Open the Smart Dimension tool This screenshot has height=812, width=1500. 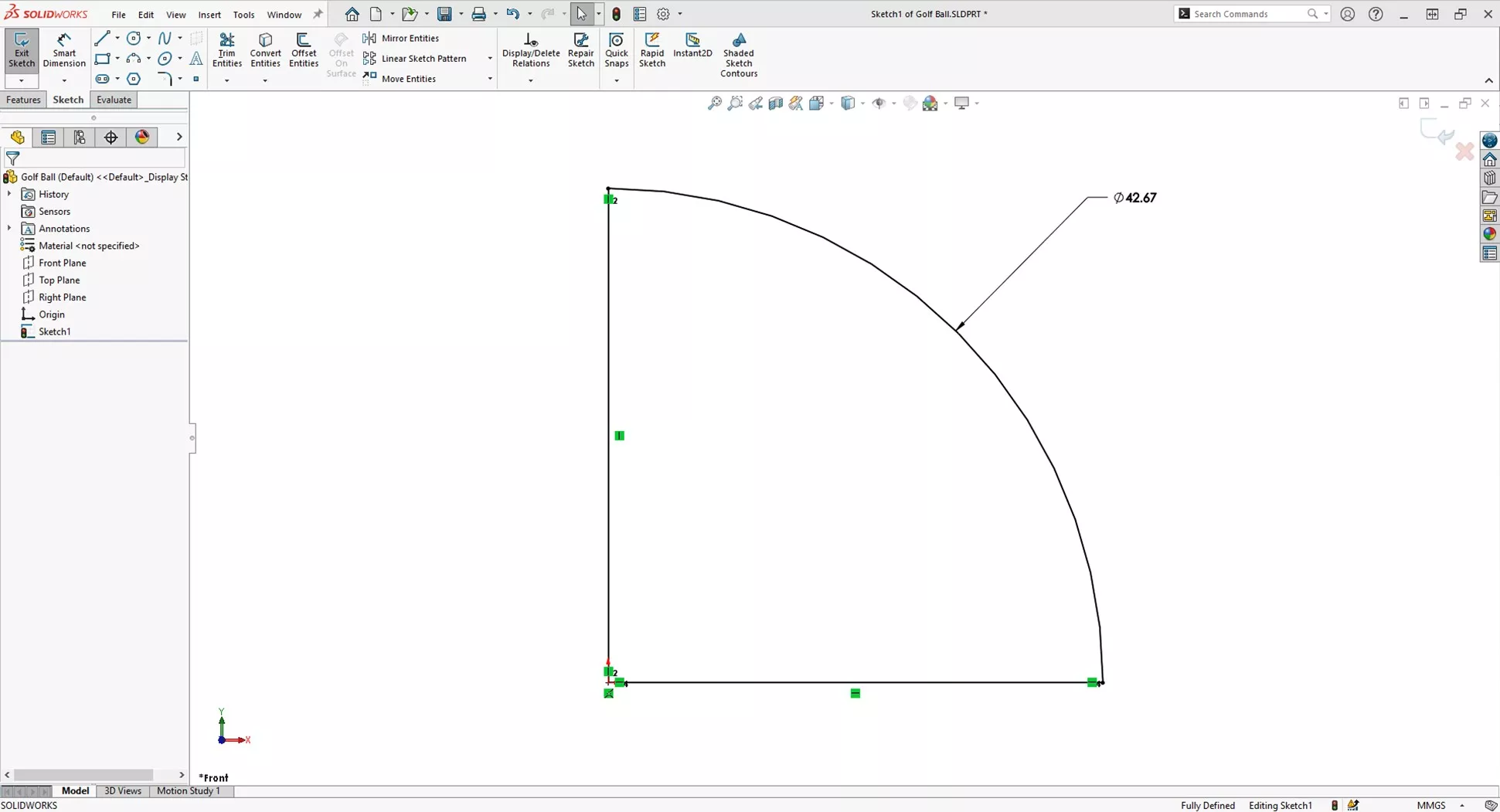point(64,49)
